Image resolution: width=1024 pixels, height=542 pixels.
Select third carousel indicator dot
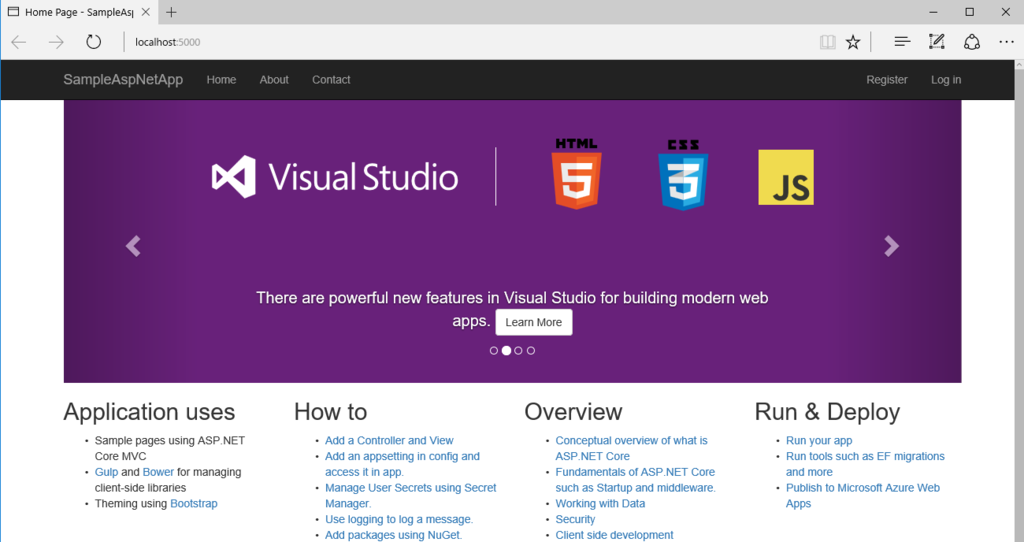519,351
